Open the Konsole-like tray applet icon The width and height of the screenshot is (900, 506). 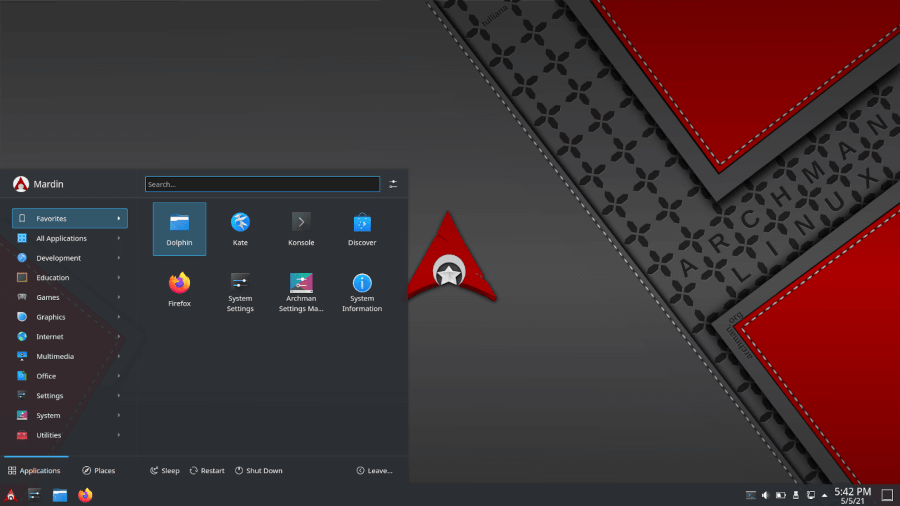point(750,495)
